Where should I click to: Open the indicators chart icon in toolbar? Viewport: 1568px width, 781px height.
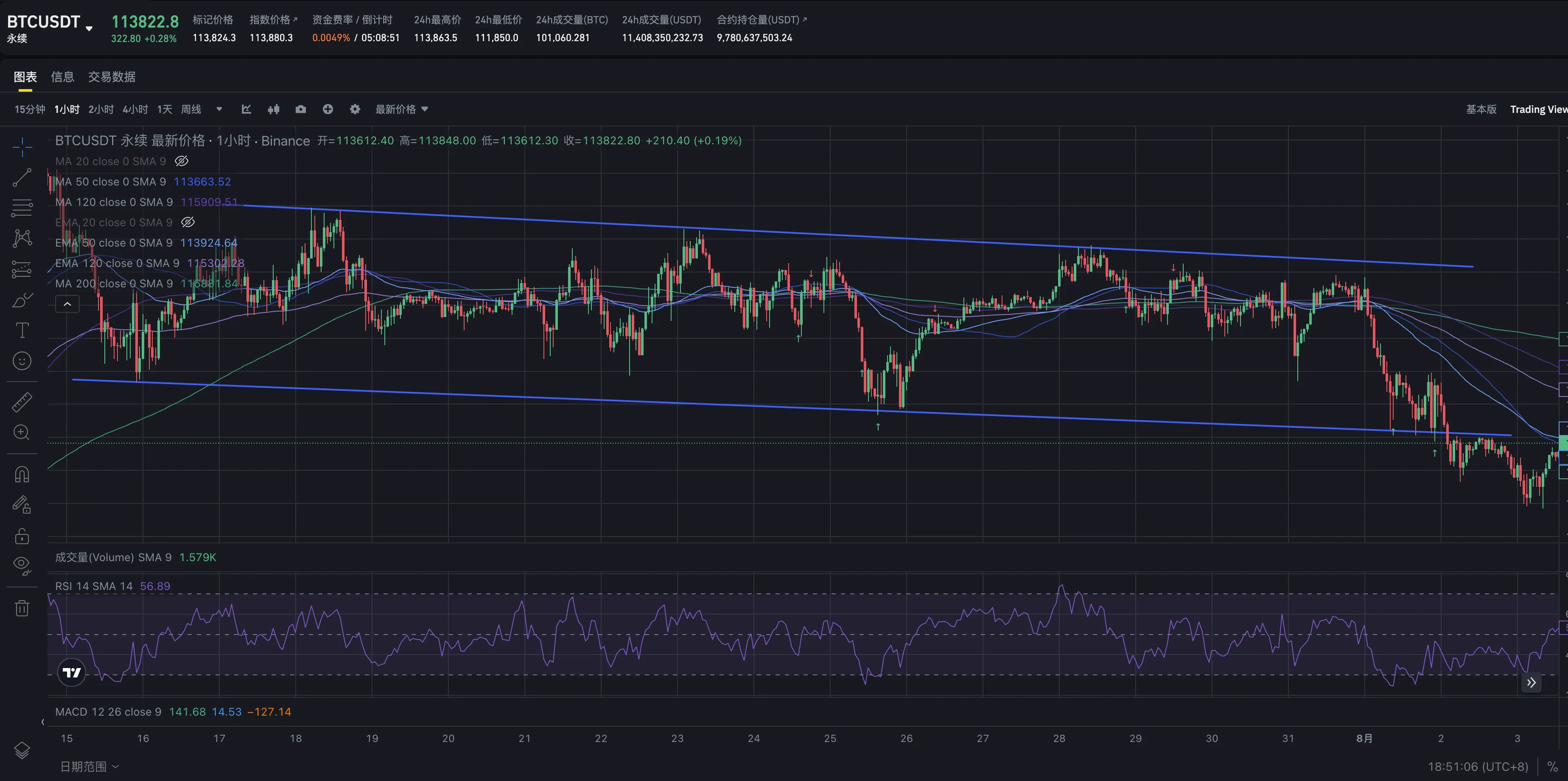pos(246,109)
